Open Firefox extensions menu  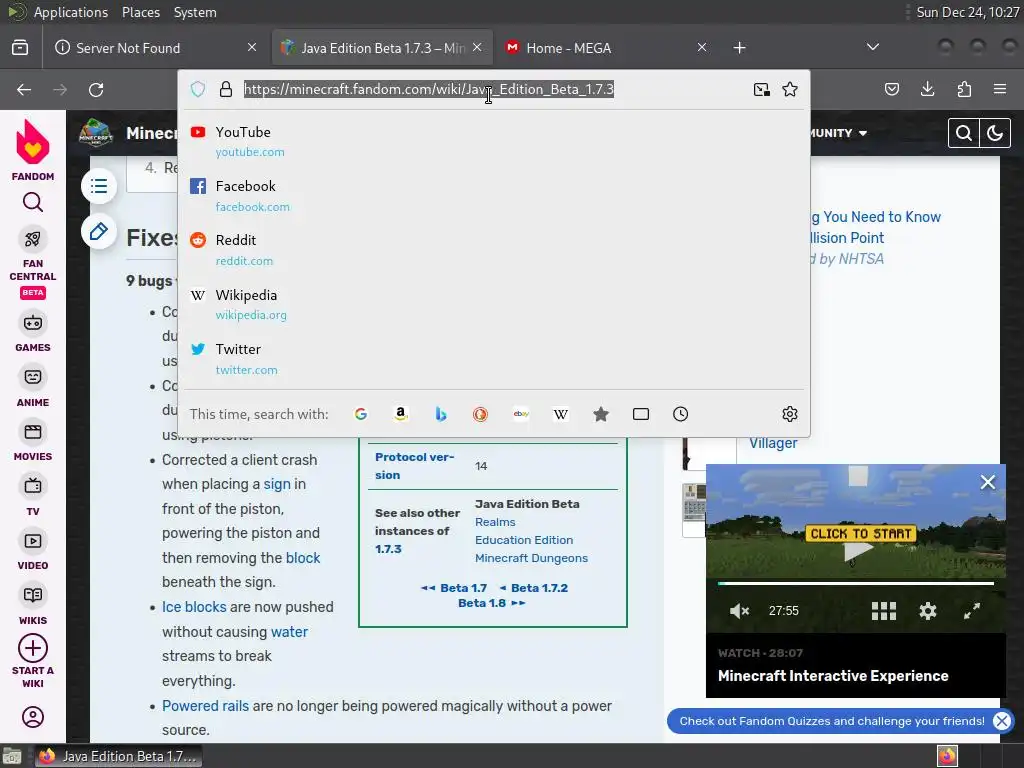[x=964, y=89]
